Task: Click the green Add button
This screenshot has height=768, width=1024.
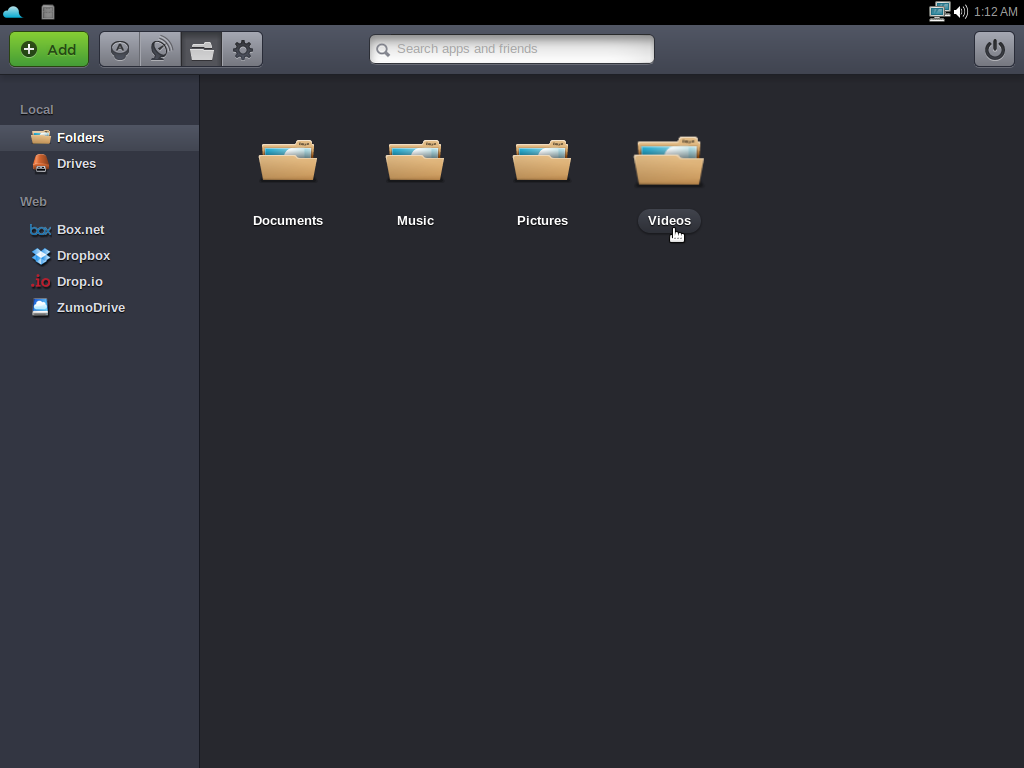Action: point(49,50)
